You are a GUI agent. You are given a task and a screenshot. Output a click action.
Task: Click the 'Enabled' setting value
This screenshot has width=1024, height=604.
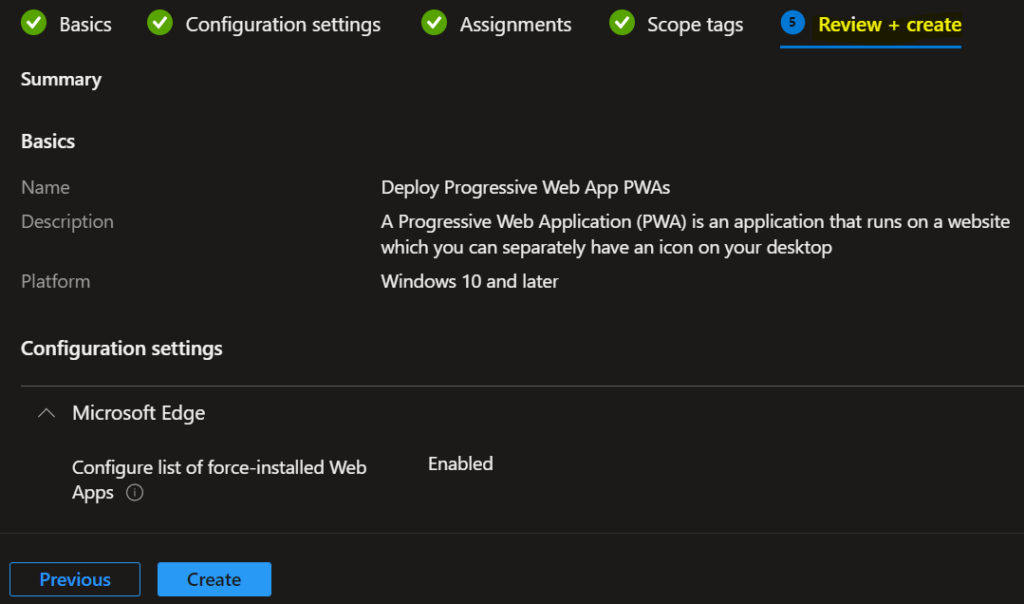click(x=460, y=464)
